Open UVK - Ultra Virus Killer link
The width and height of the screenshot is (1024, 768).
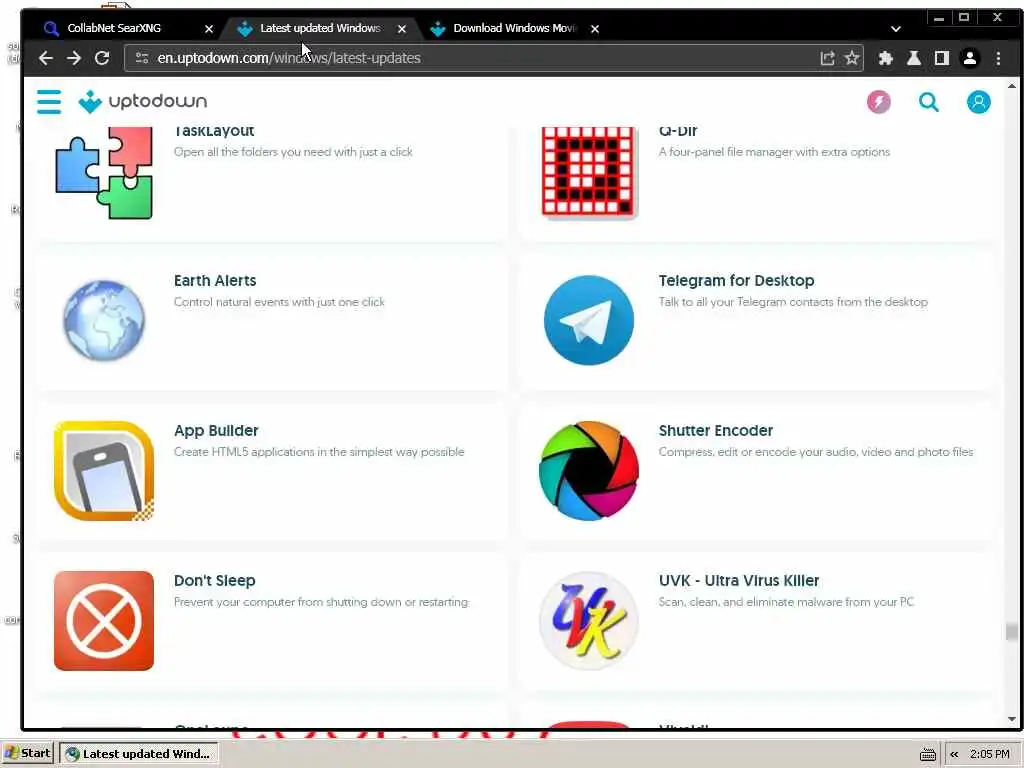[739, 581]
